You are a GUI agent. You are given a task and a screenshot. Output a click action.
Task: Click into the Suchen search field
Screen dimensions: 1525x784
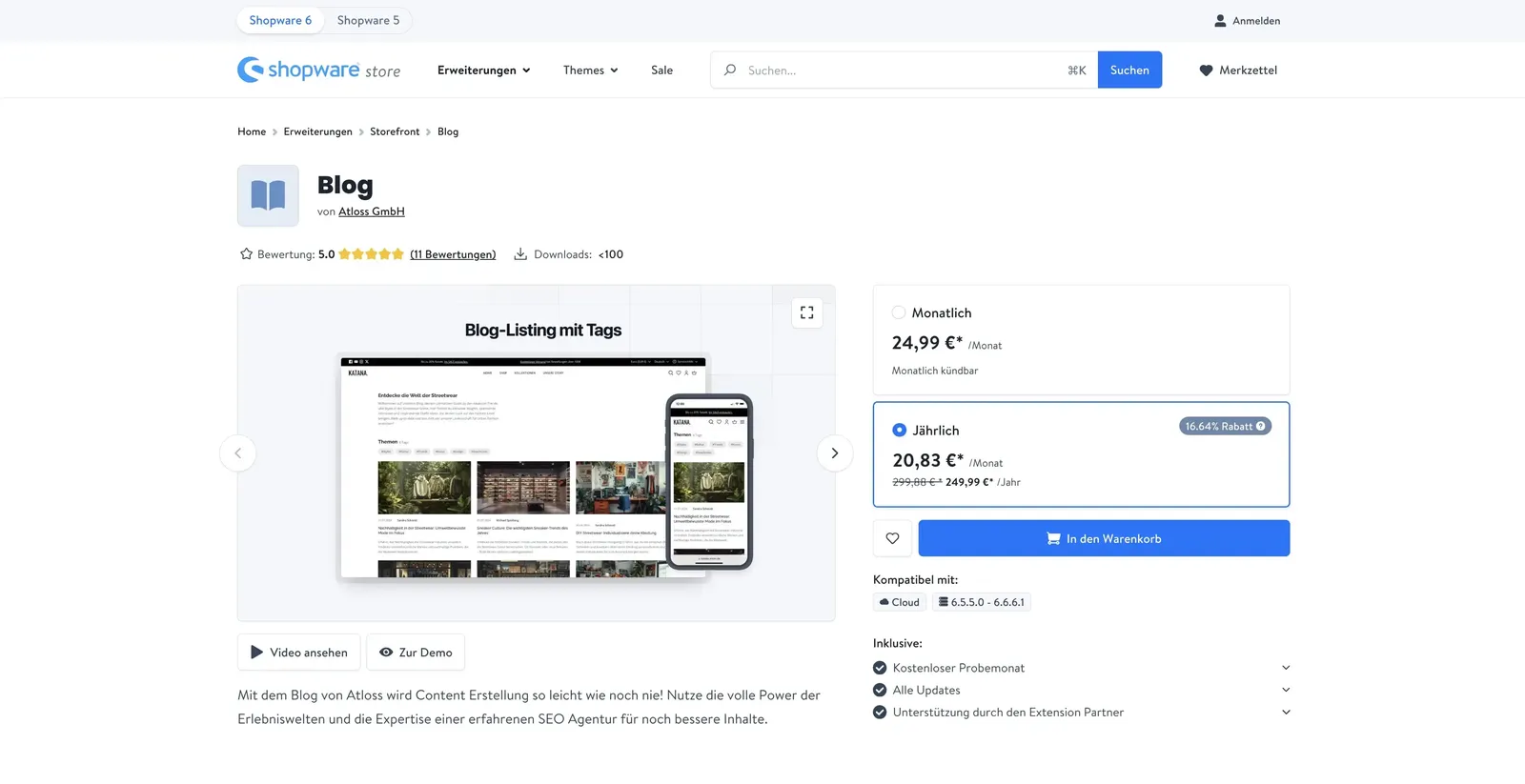pyautogui.click(x=904, y=70)
